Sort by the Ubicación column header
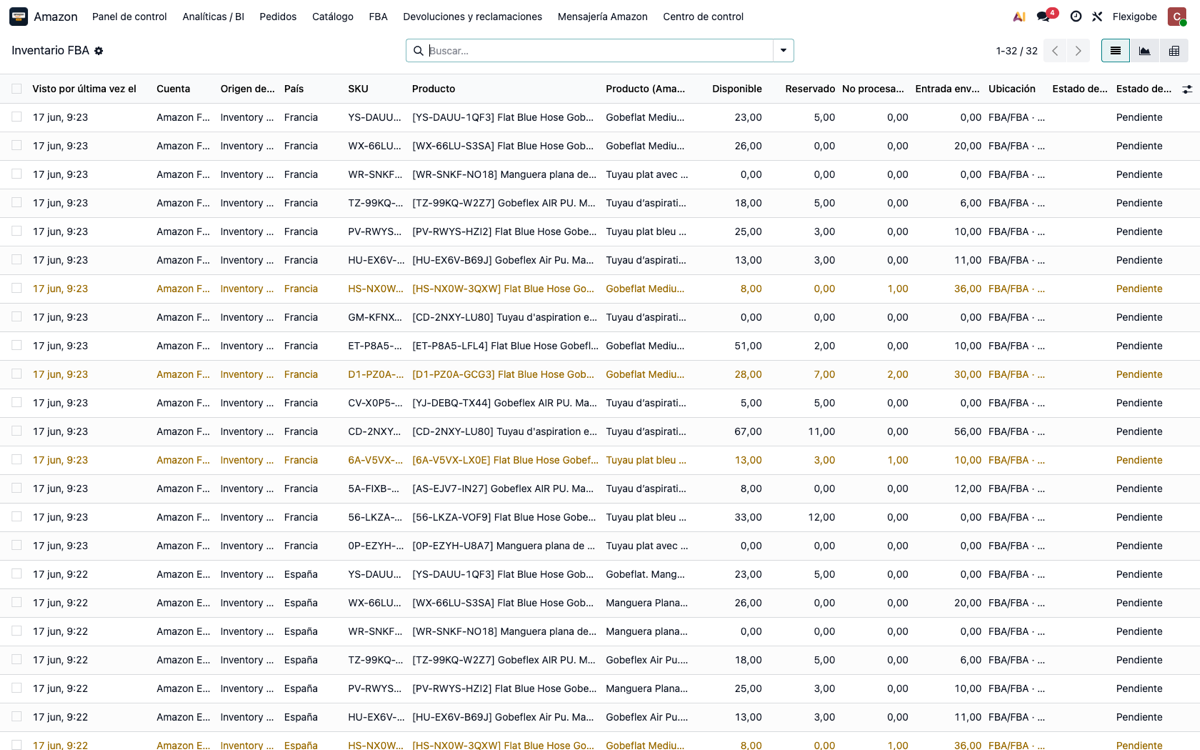Screen dimensions: 1200x750 pyautogui.click(x=1012, y=89)
